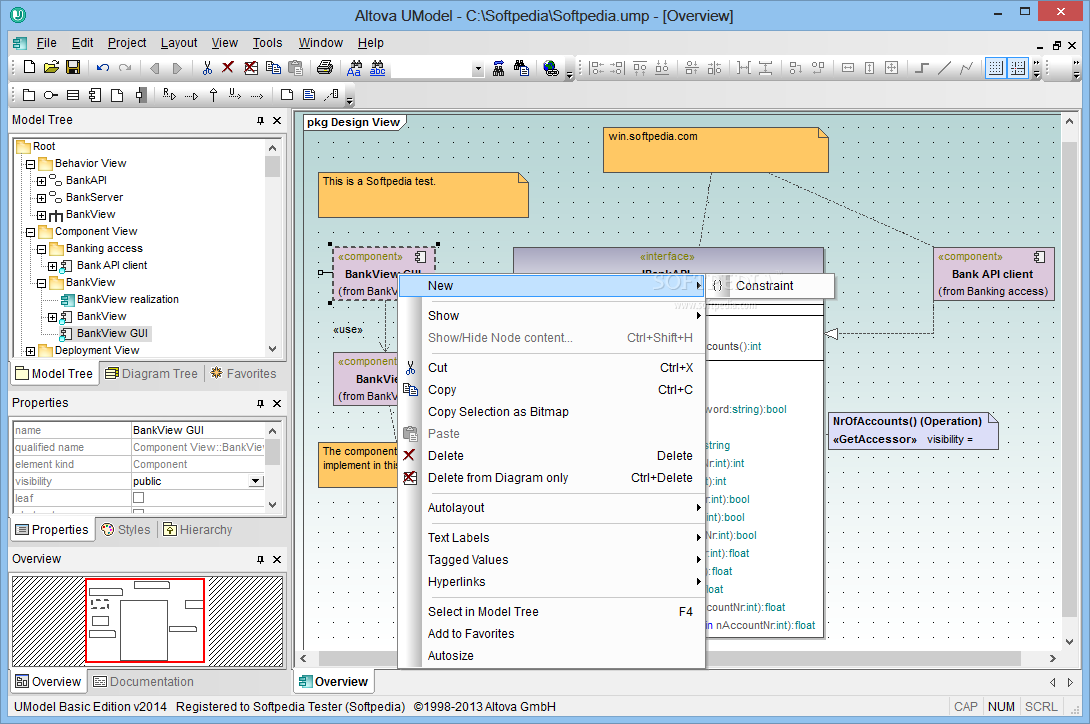Image resolution: width=1090 pixels, height=724 pixels.
Task: Add a package with the folder-shape tool
Action: [29, 95]
